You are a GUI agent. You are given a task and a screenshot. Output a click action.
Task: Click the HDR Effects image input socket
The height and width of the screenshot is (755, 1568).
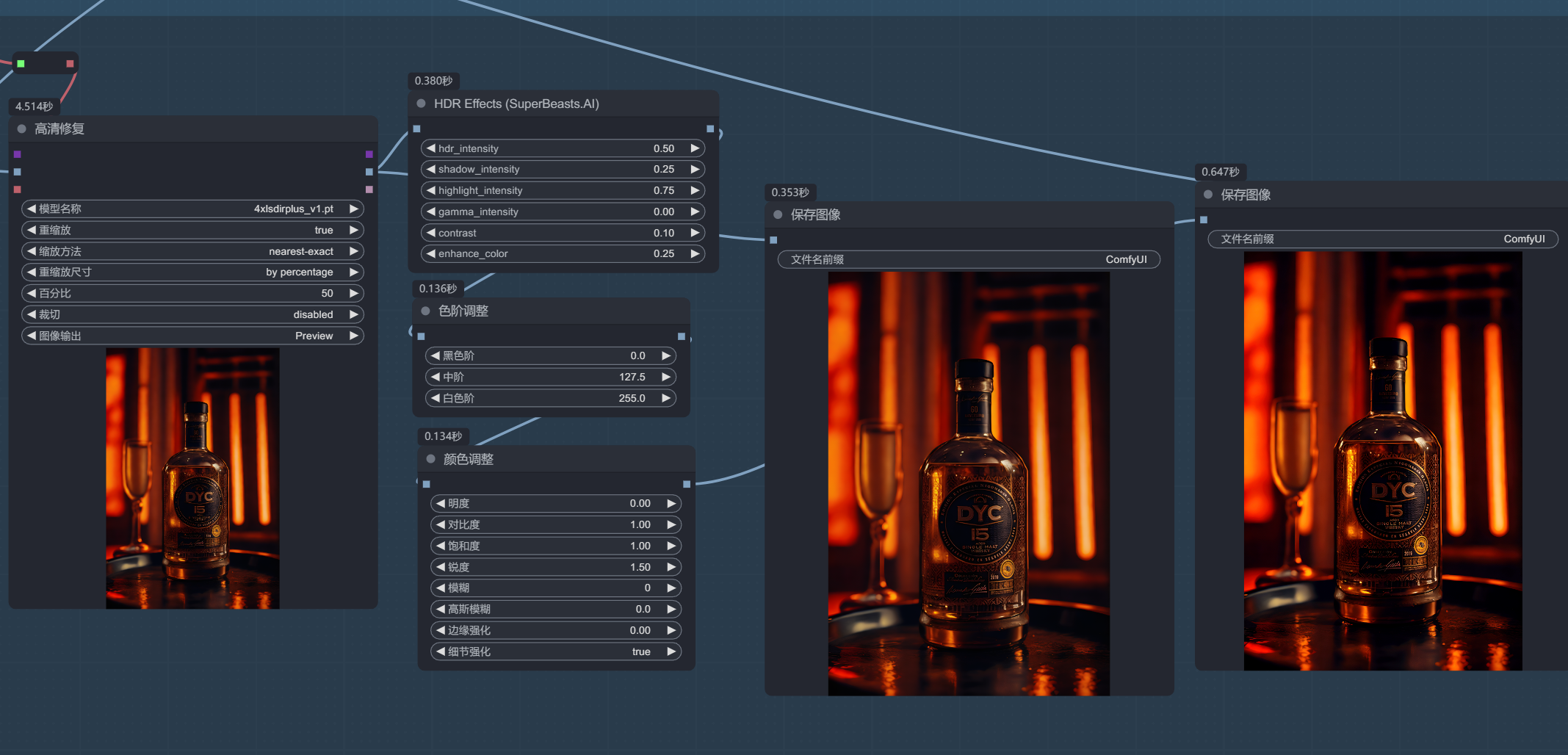[x=417, y=129]
